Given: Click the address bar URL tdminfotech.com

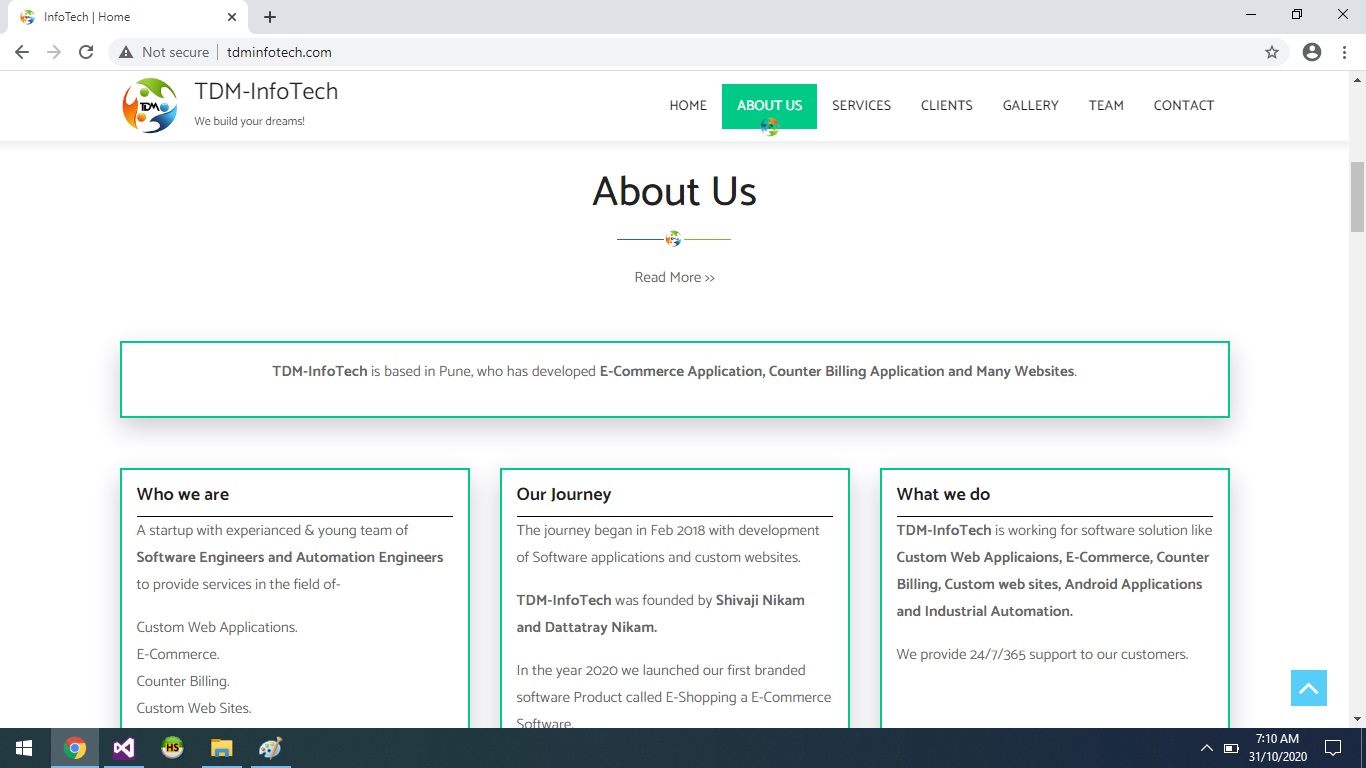Looking at the screenshot, I should point(279,52).
